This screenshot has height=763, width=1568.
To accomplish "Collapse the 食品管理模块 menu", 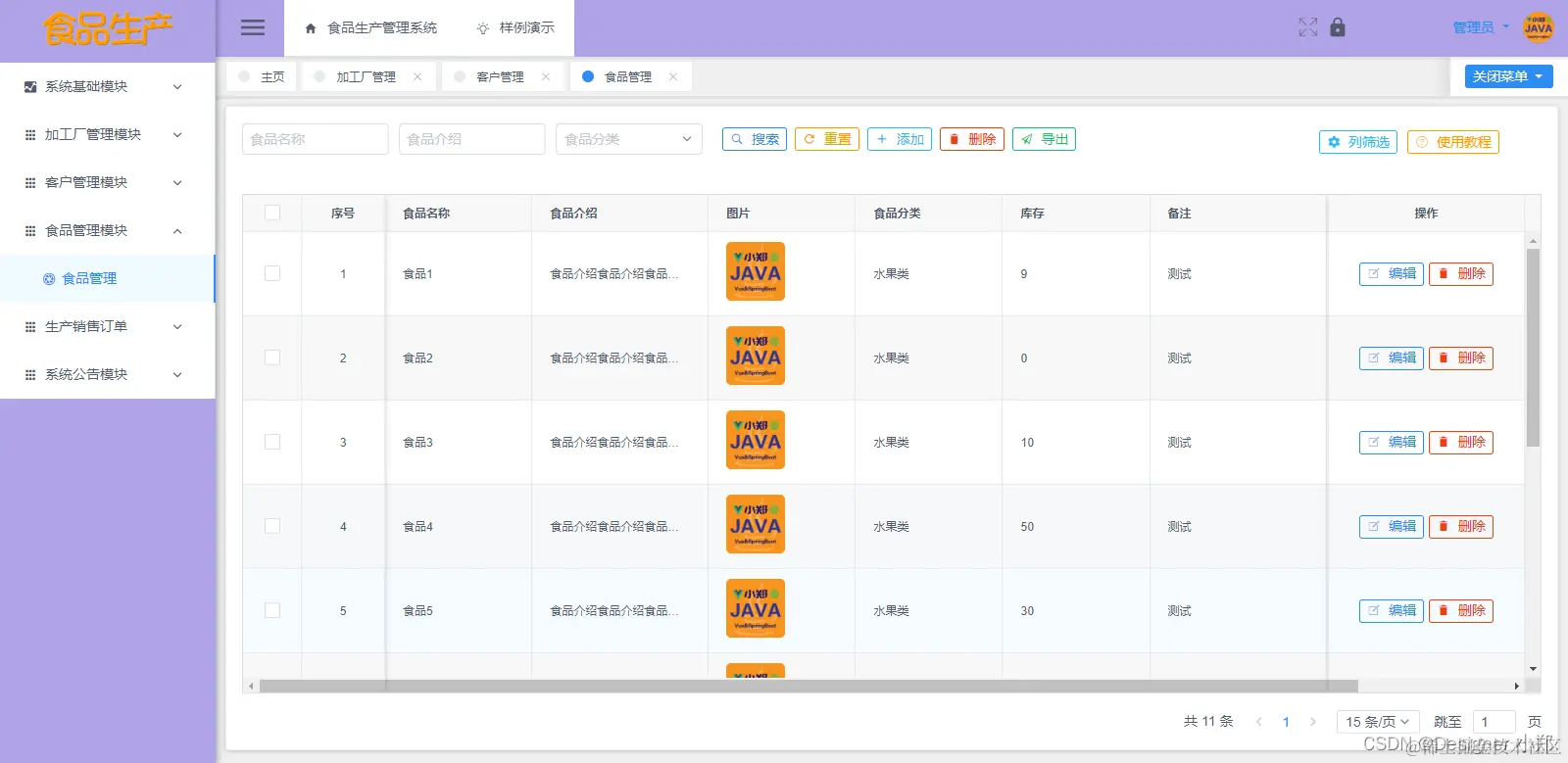I will (x=107, y=230).
